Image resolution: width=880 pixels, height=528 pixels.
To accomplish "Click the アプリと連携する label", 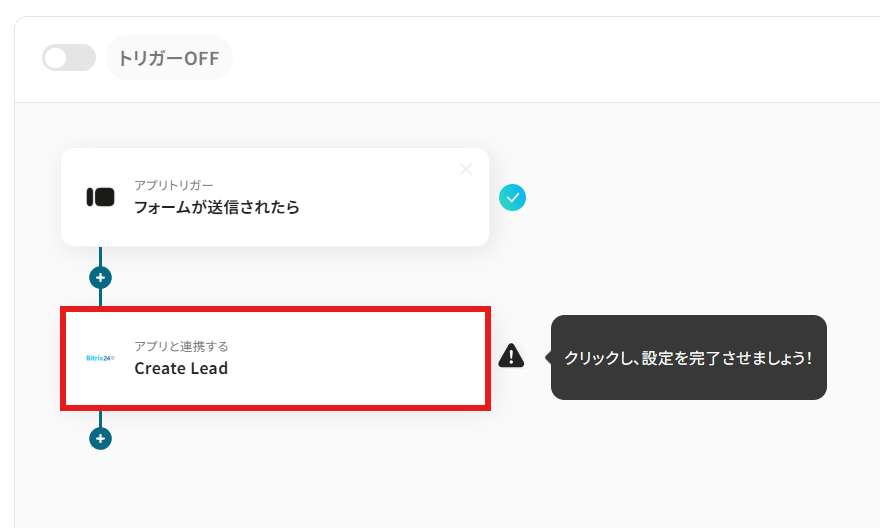I will tap(181, 346).
